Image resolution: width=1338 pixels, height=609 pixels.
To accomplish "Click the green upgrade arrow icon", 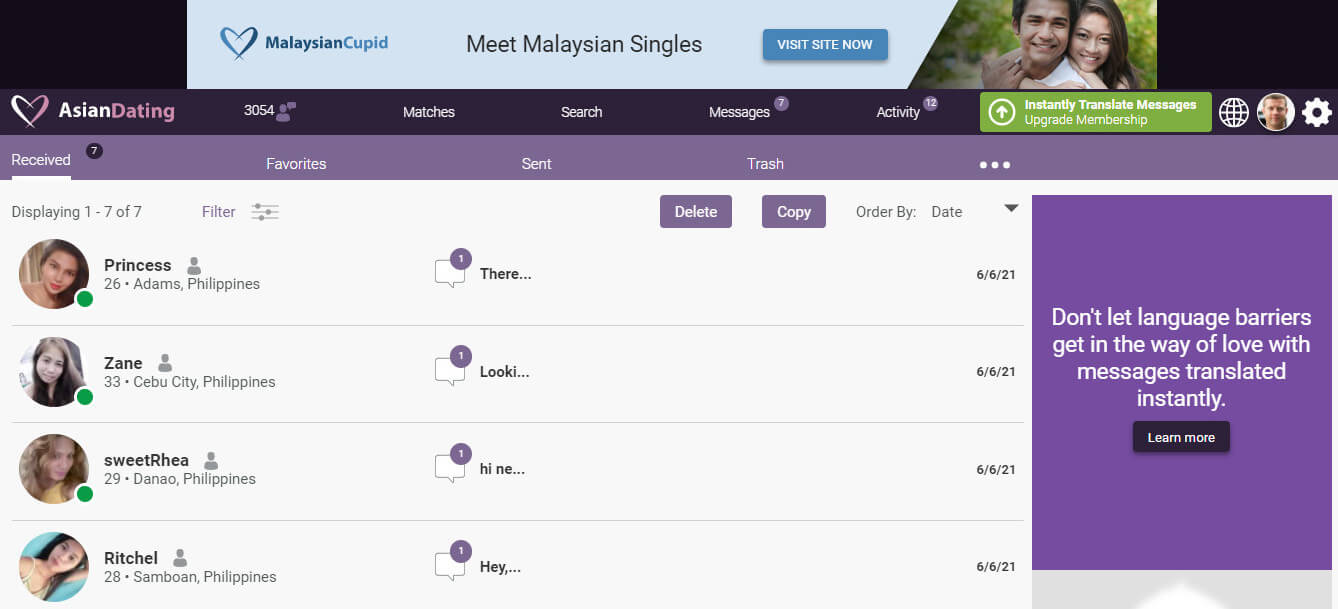I will click(x=1001, y=112).
